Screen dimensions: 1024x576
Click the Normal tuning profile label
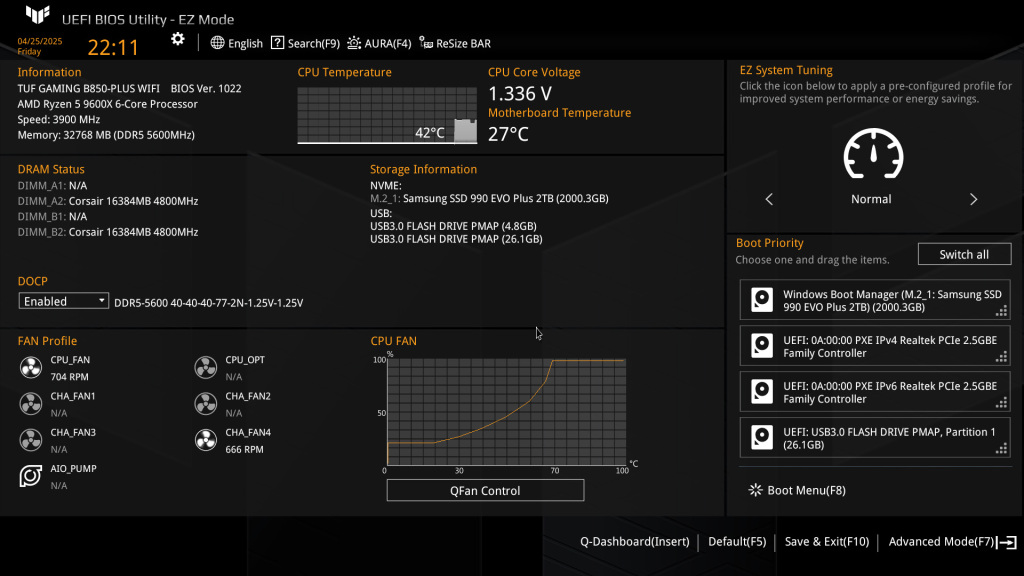click(871, 199)
